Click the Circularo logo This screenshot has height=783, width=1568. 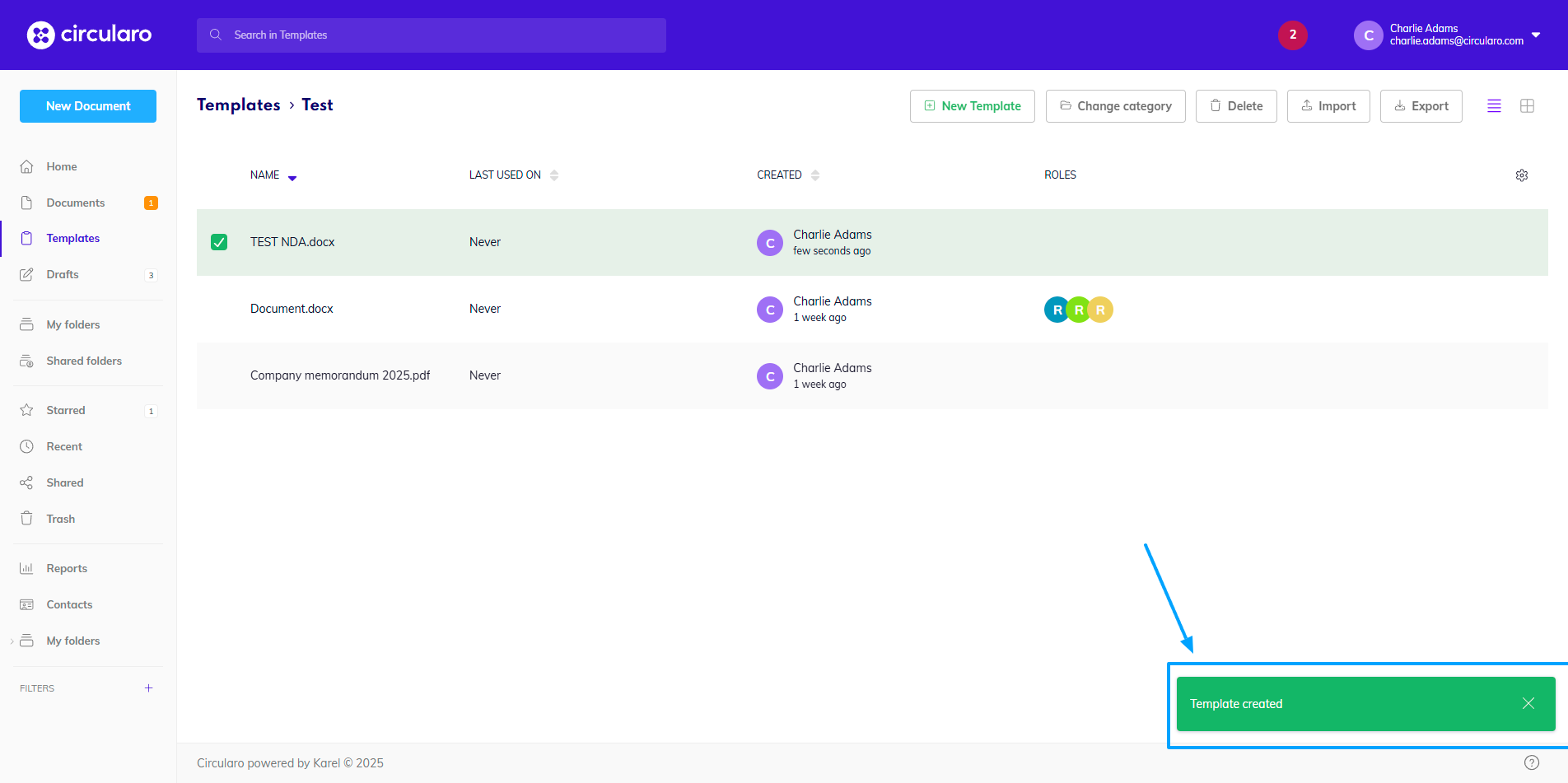click(89, 35)
